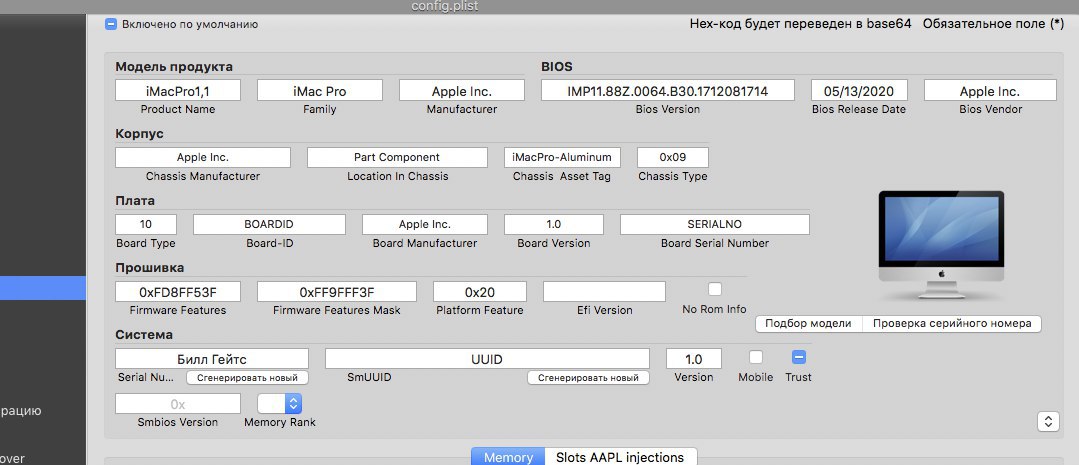Click the Подбор модели button

point(809,323)
